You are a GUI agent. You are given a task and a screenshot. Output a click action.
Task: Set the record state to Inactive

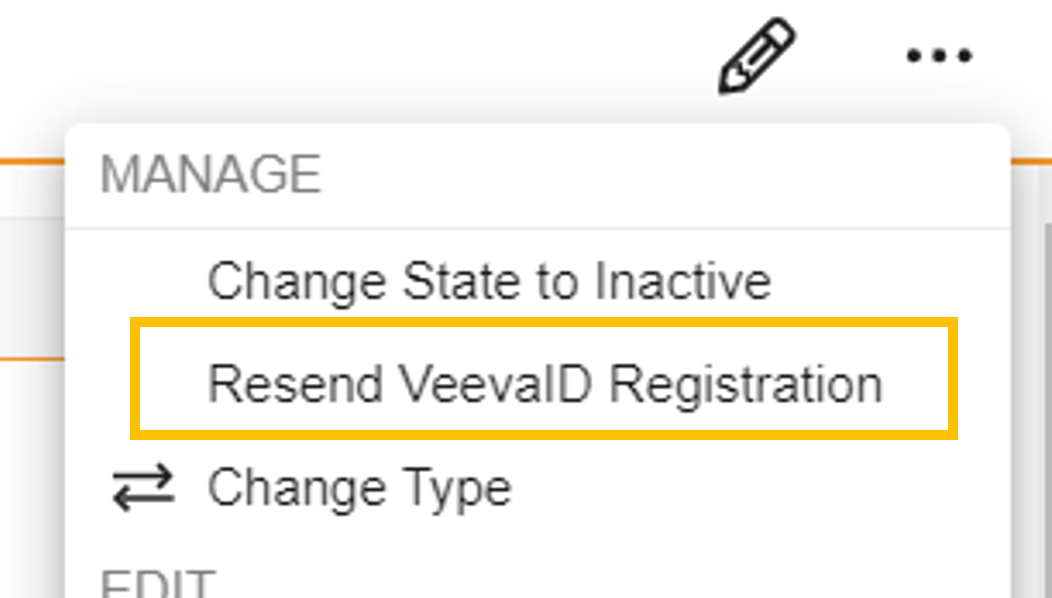coord(488,281)
